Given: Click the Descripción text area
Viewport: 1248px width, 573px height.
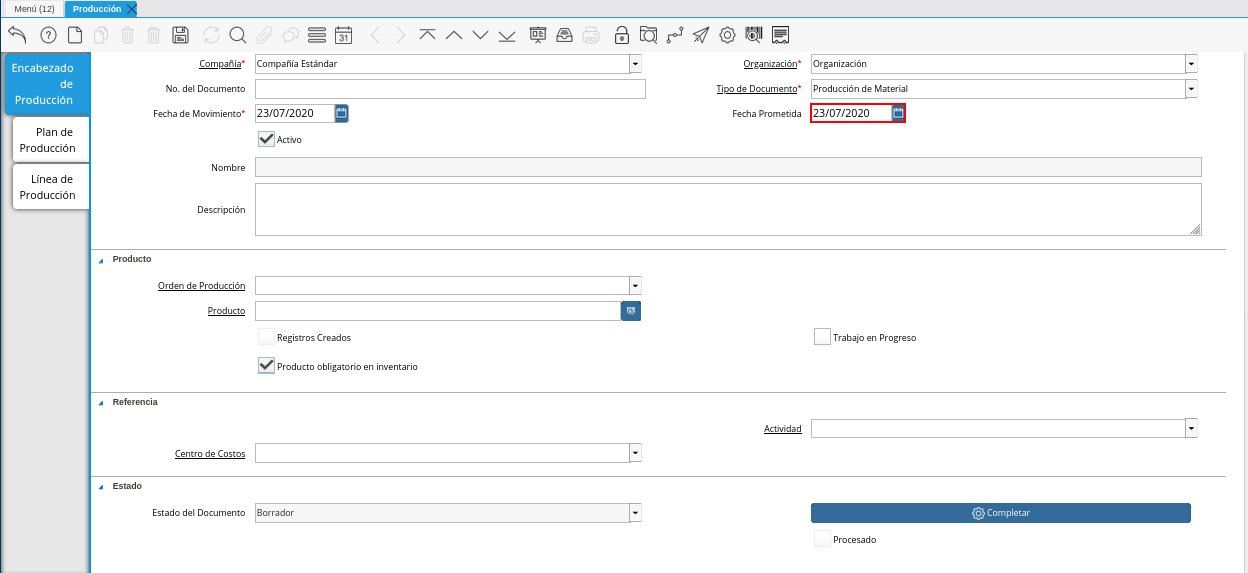Looking at the screenshot, I should (x=727, y=209).
